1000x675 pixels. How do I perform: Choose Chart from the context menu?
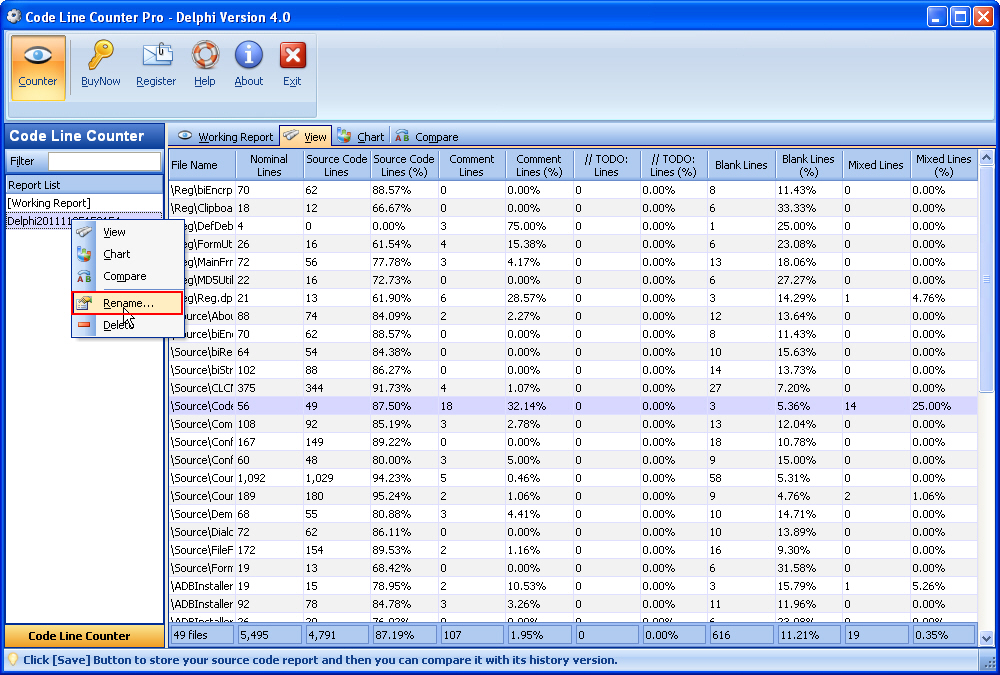(117, 254)
